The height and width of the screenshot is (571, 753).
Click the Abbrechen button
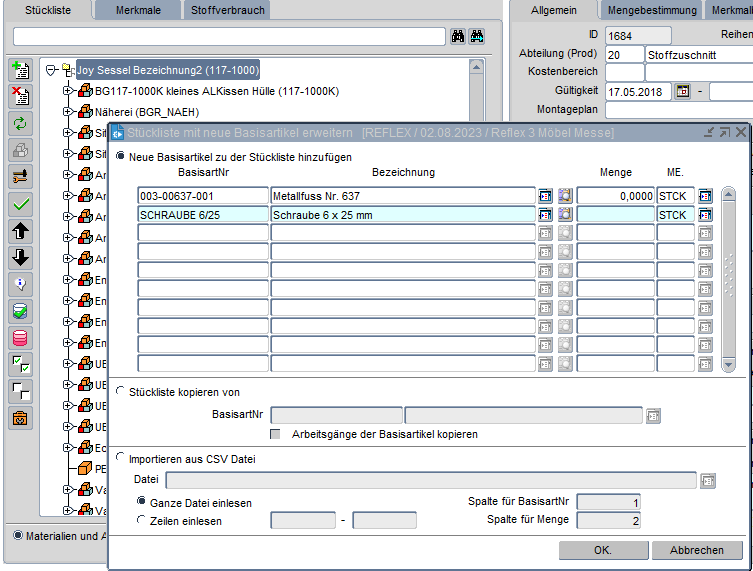697,550
